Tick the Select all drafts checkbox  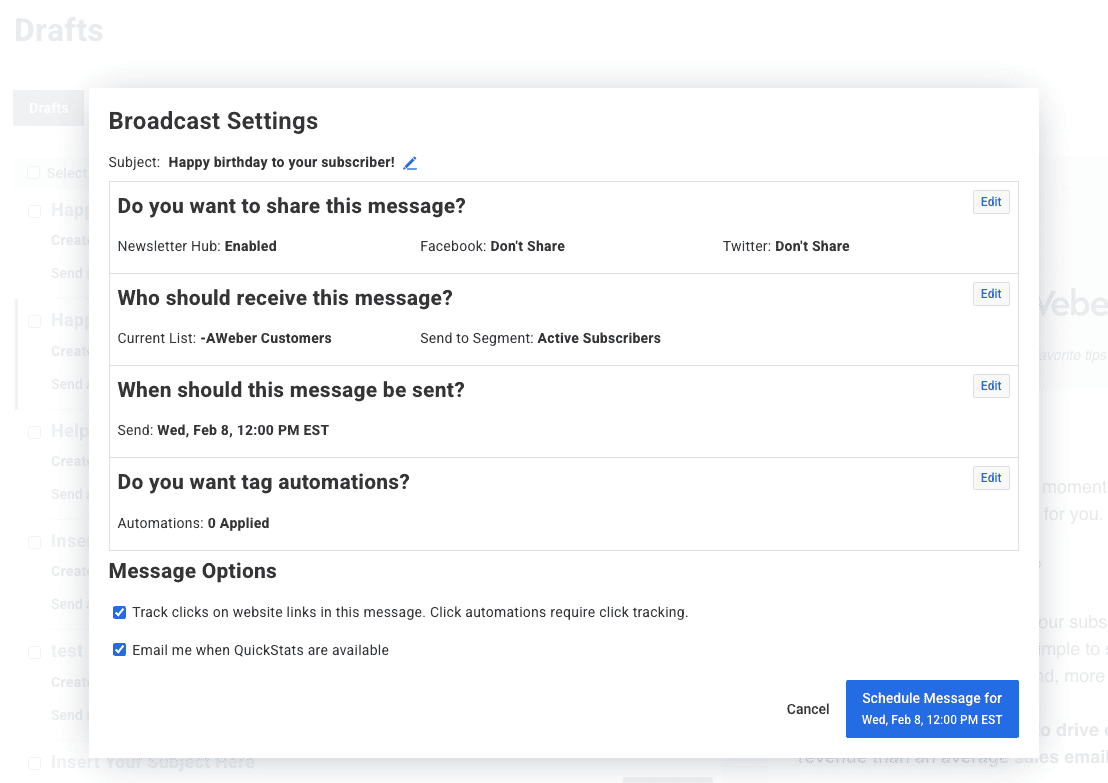click(x=34, y=173)
